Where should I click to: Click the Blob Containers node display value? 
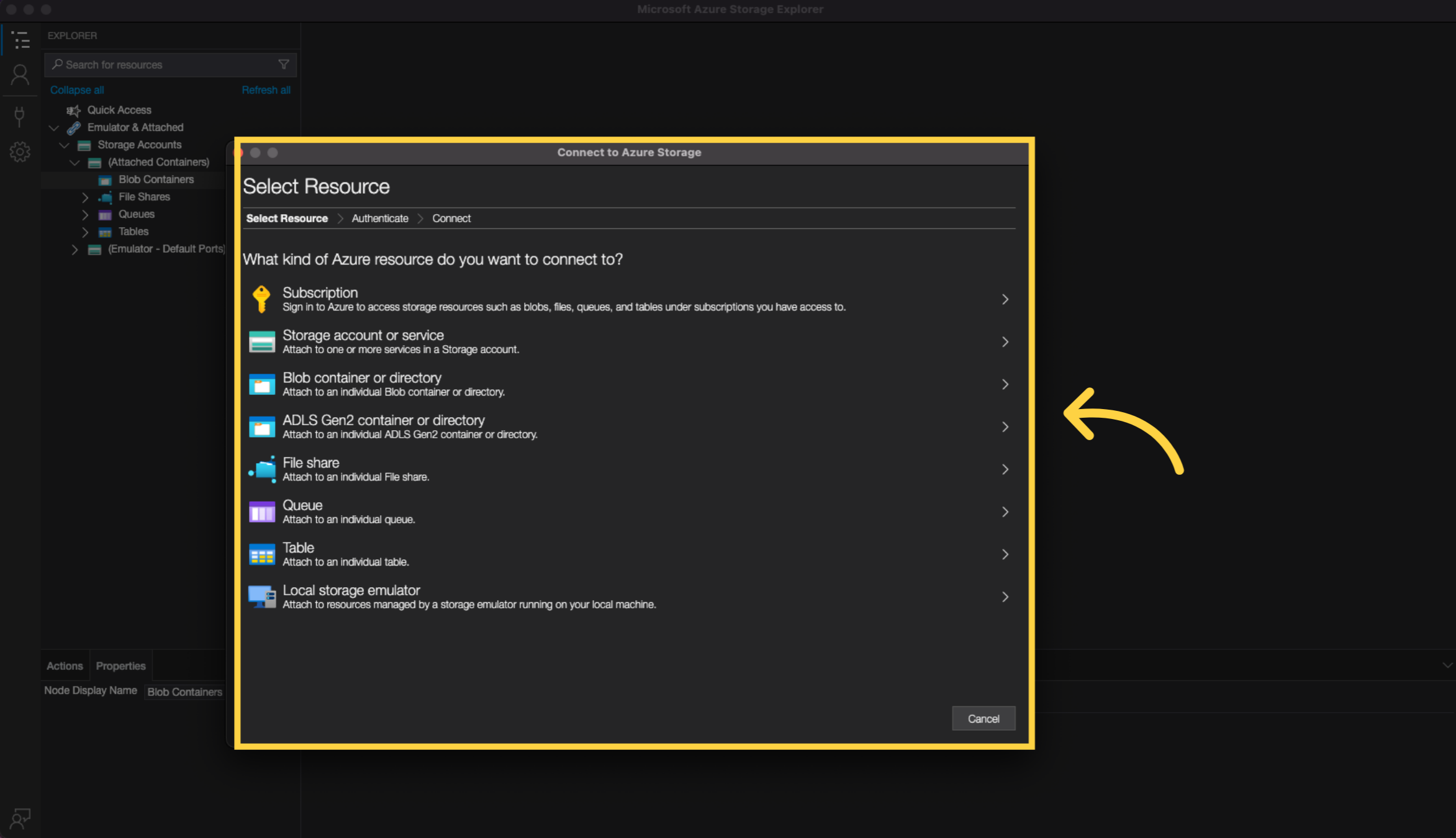184,692
